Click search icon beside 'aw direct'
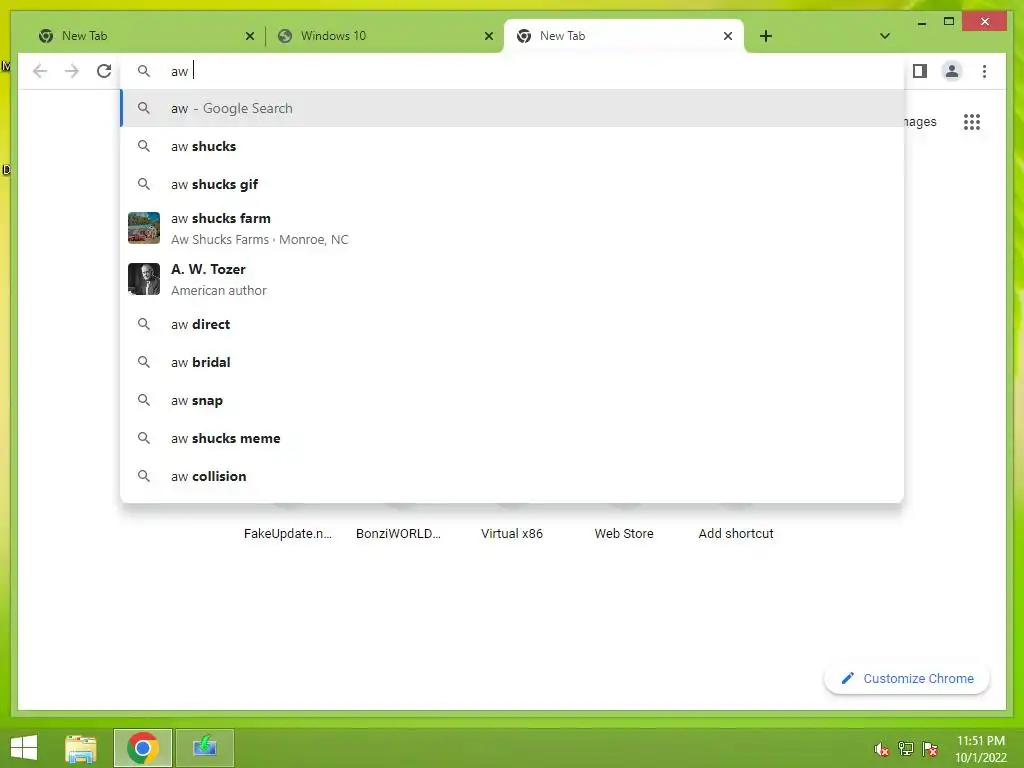Viewport: 1024px width, 768px height. [x=144, y=324]
